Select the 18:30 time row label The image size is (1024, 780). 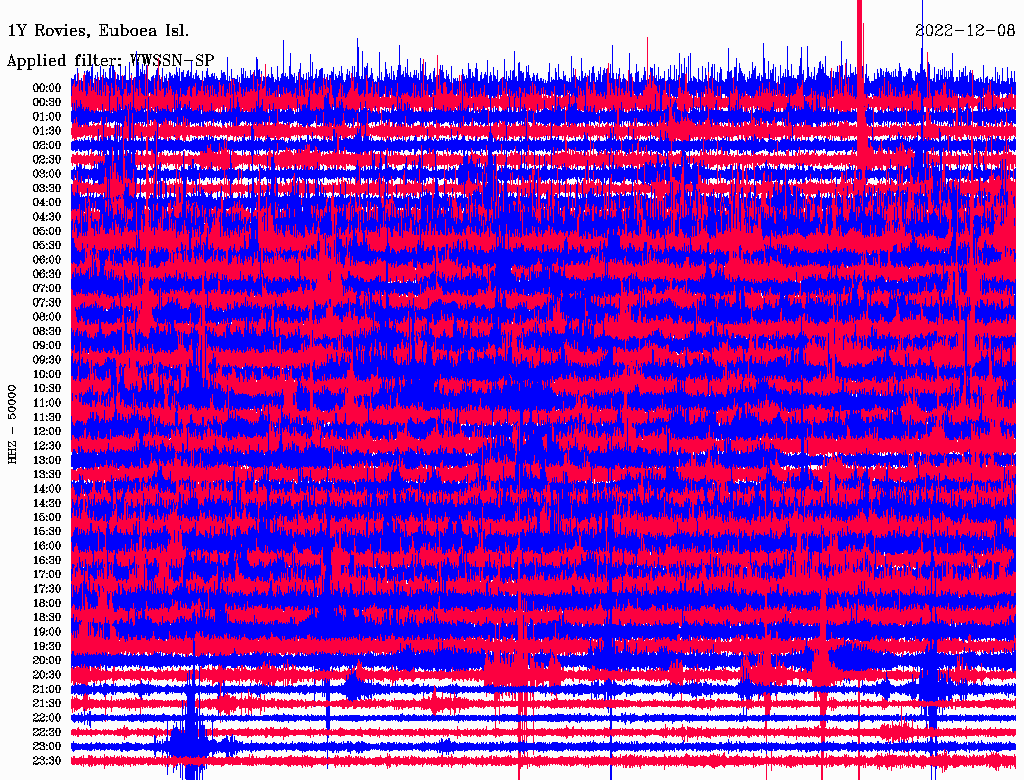pos(47,618)
